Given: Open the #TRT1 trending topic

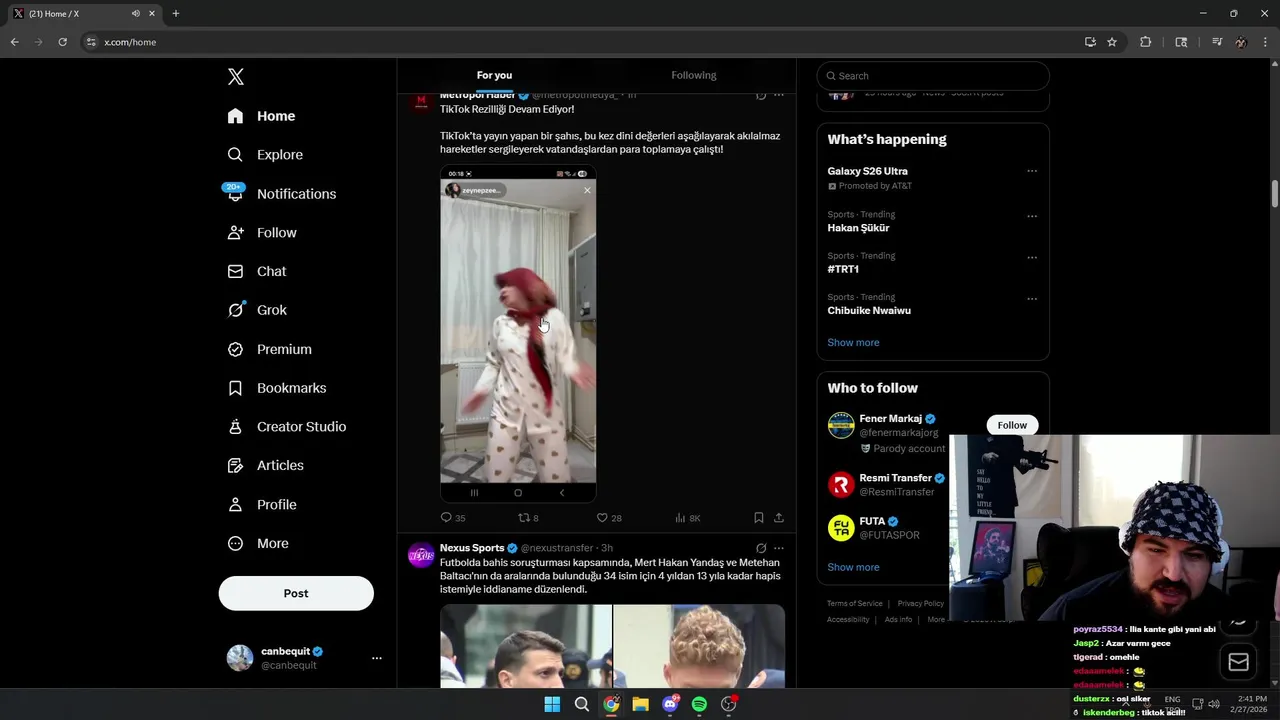Looking at the screenshot, I should click(843, 269).
